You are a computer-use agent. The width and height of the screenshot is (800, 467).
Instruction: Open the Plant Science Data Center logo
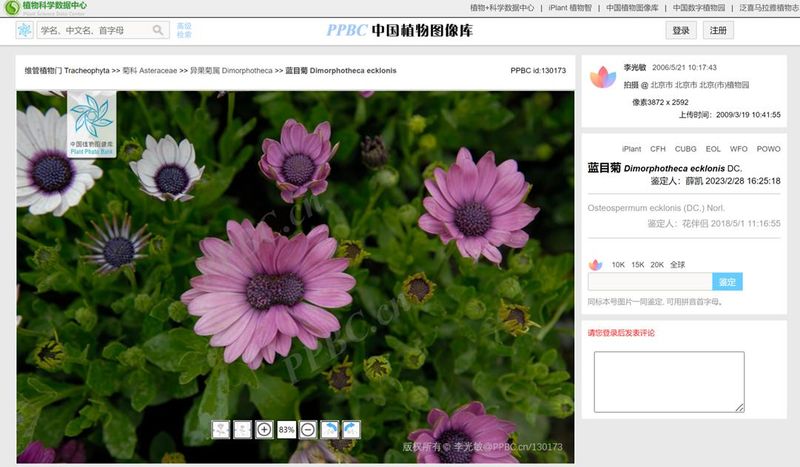pos(45,8)
